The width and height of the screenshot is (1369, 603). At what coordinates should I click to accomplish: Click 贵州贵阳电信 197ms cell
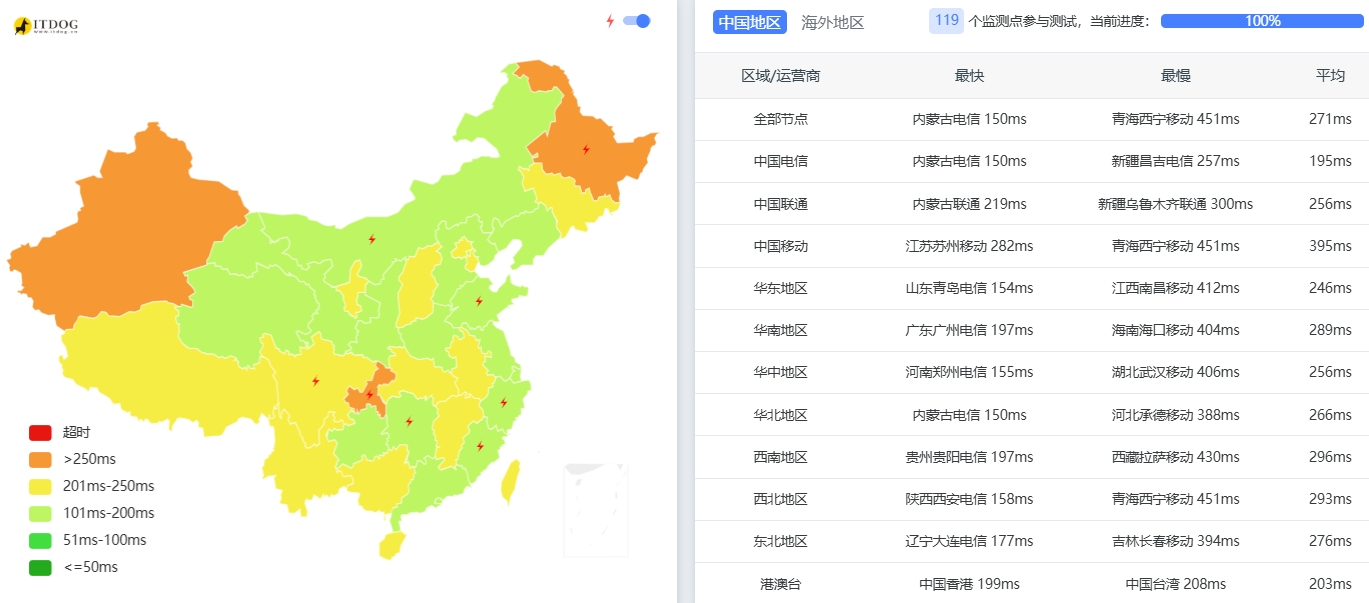[x=969, y=457]
